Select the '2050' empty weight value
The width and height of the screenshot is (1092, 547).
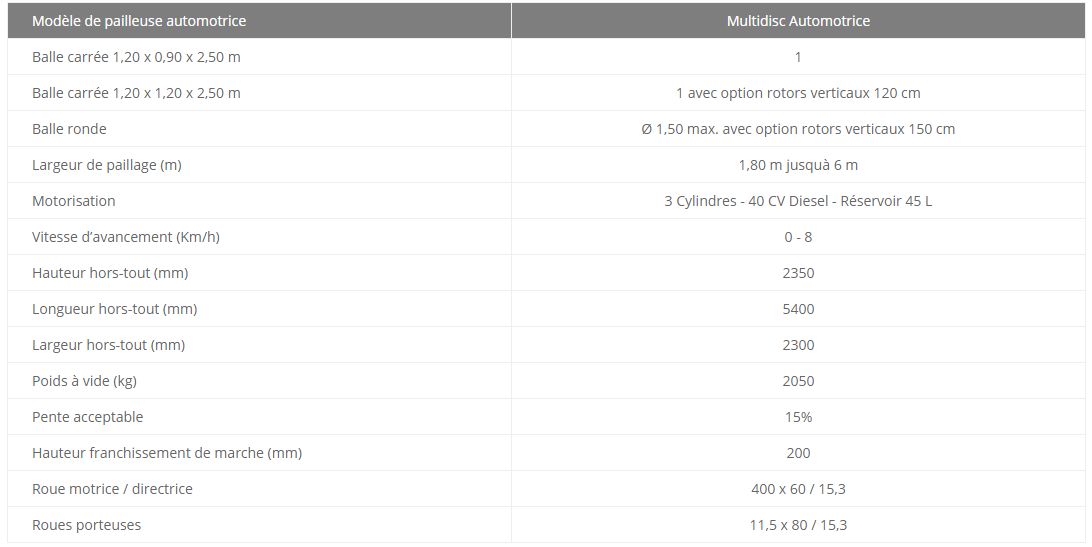tap(798, 381)
